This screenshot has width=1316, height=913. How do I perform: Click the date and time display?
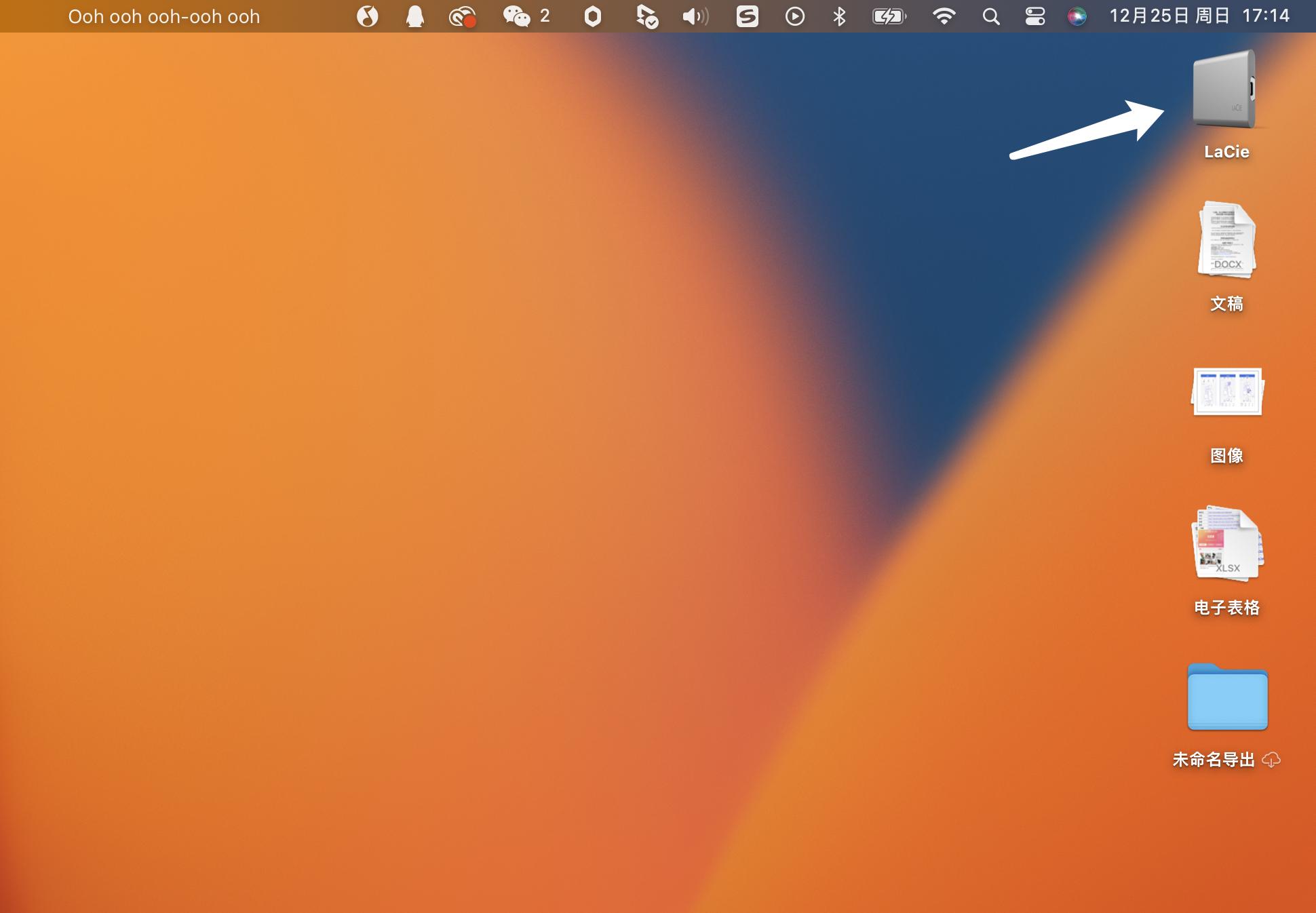[x=1199, y=16]
